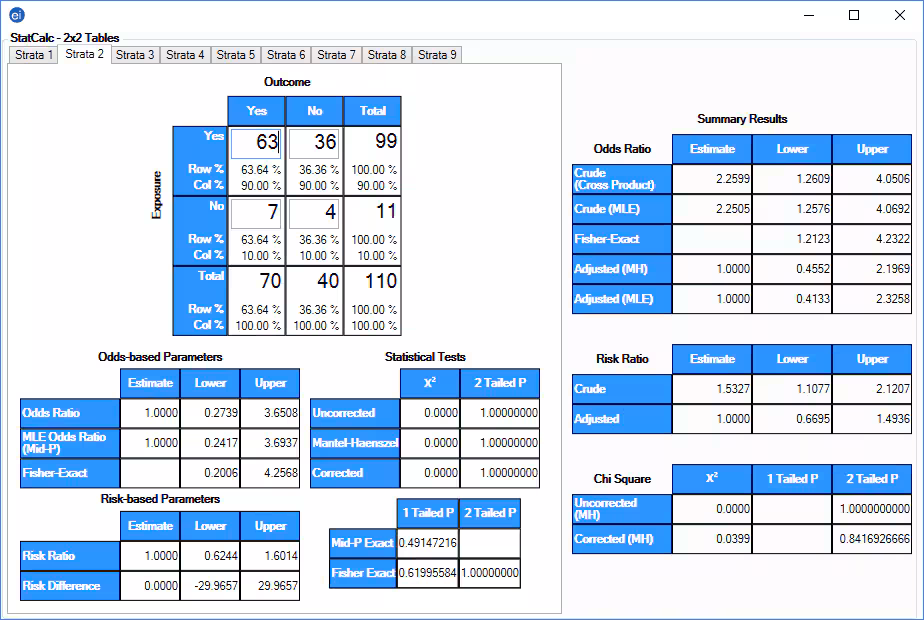
Task: Click the Outcome Yes column header
Action: pyautogui.click(x=256, y=111)
